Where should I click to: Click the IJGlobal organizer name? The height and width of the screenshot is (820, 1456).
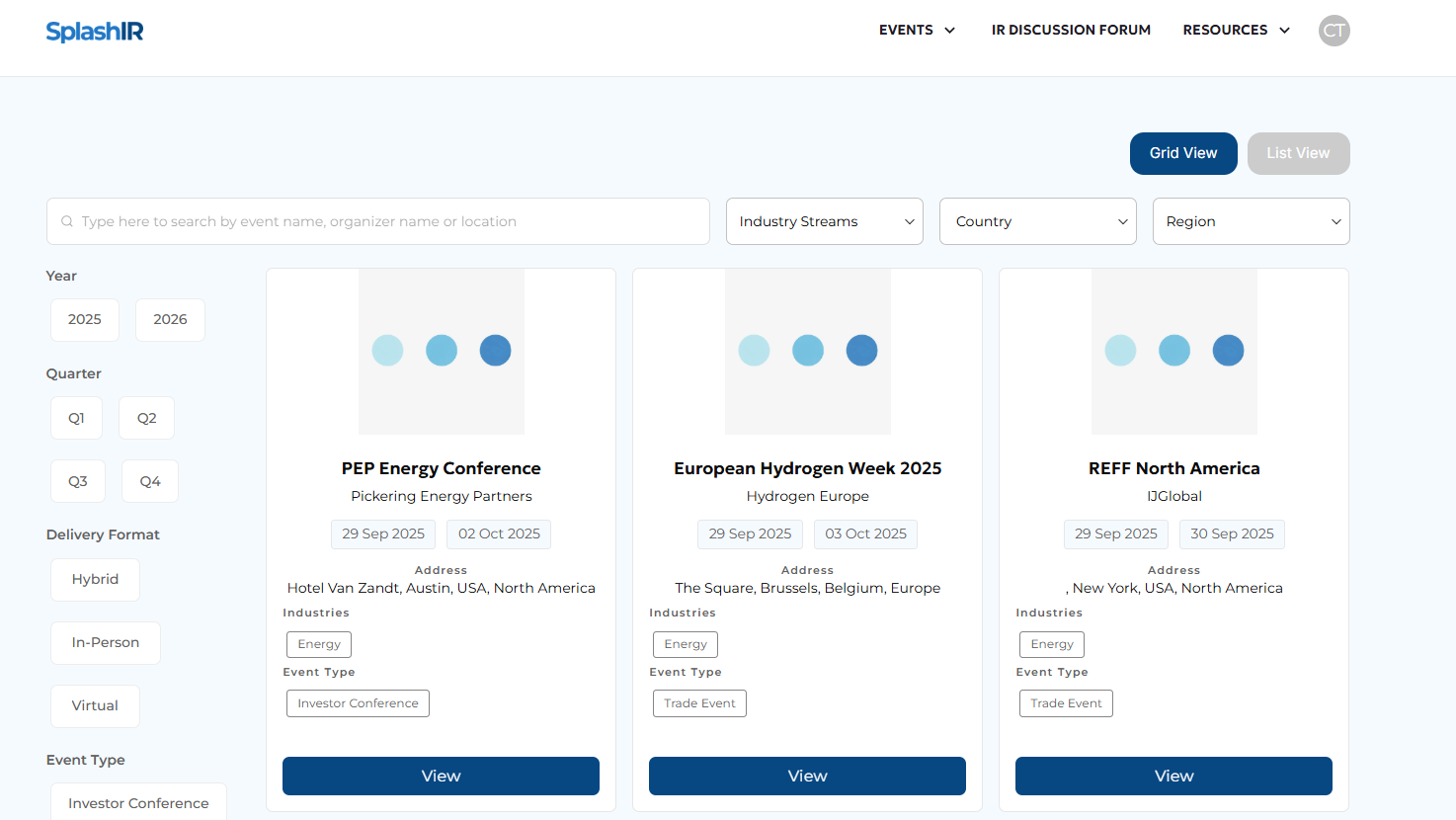tap(1174, 496)
